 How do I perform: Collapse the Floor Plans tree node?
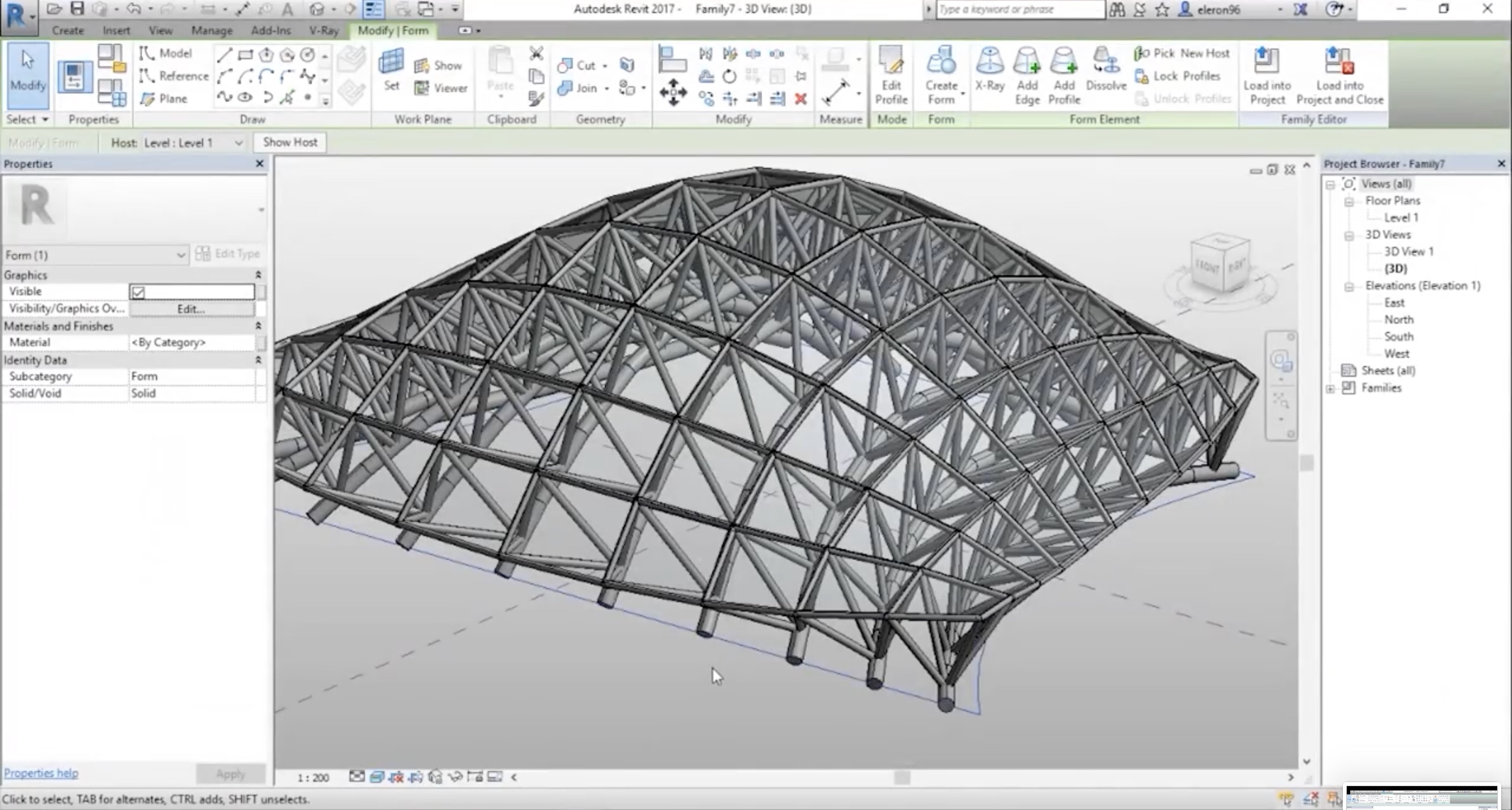click(1349, 201)
